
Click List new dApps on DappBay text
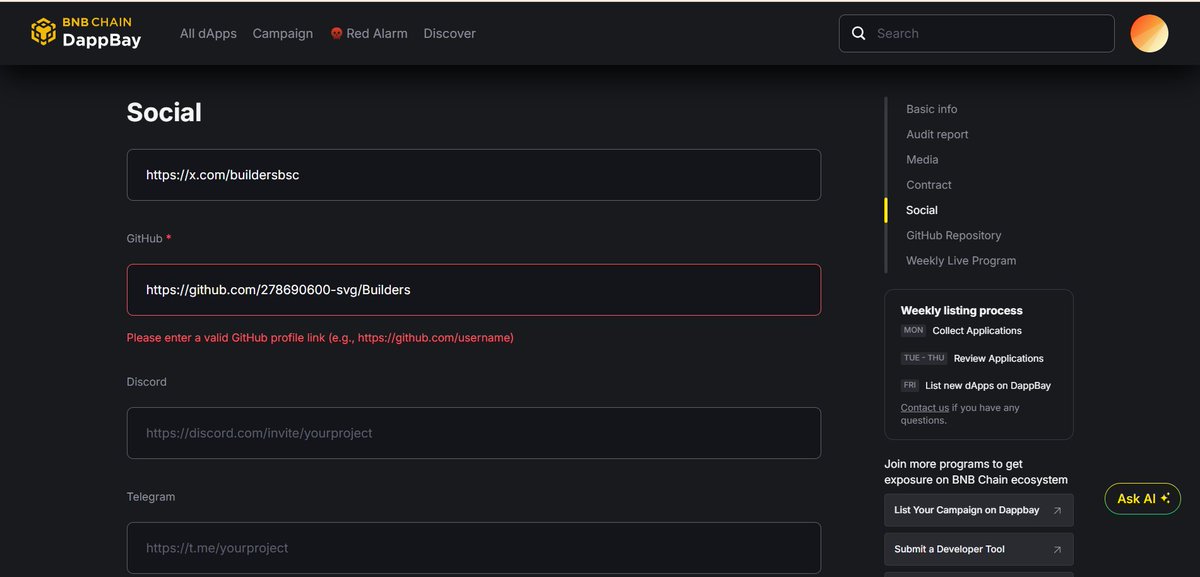click(988, 385)
